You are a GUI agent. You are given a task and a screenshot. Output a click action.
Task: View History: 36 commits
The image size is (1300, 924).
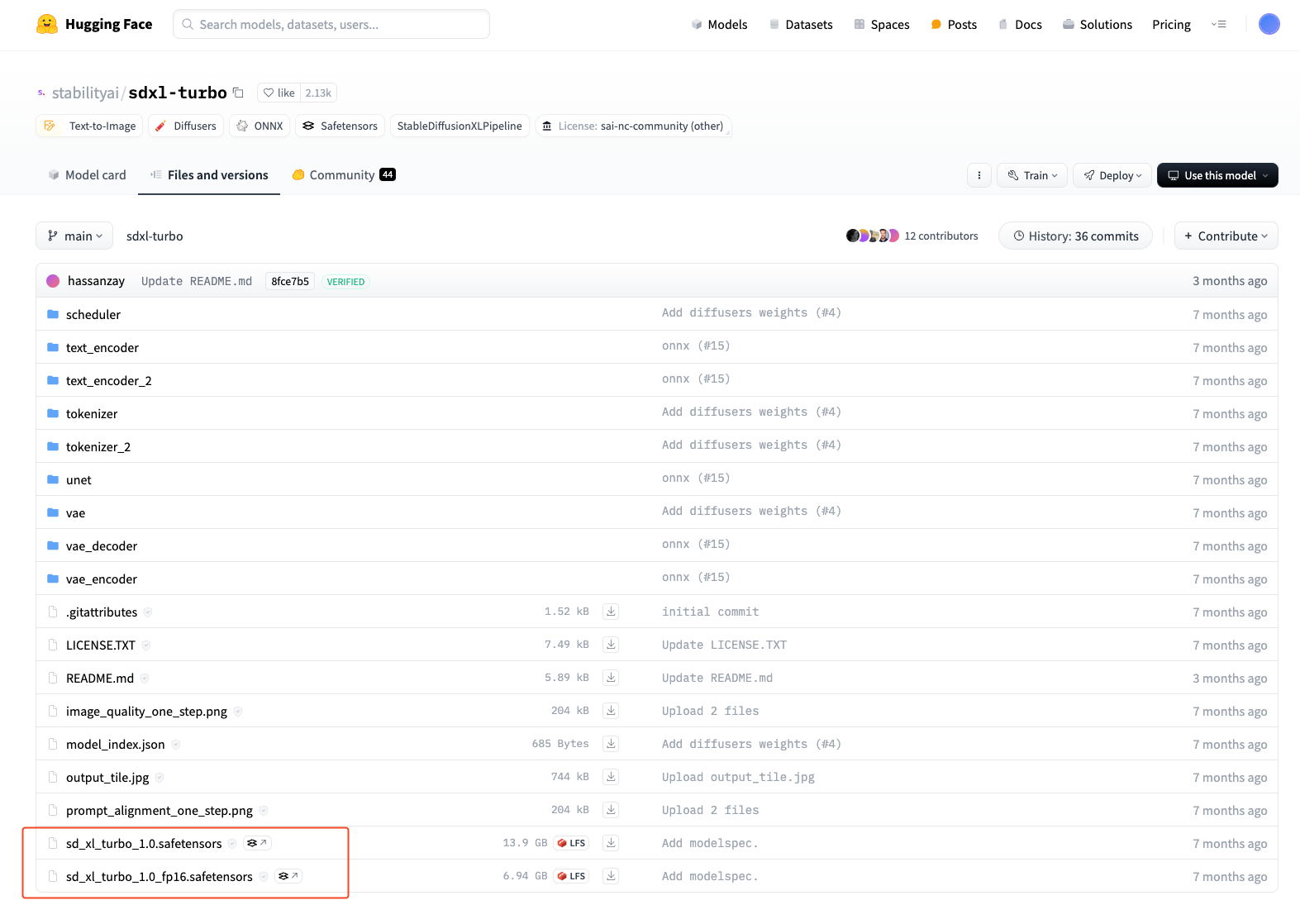[1076, 236]
